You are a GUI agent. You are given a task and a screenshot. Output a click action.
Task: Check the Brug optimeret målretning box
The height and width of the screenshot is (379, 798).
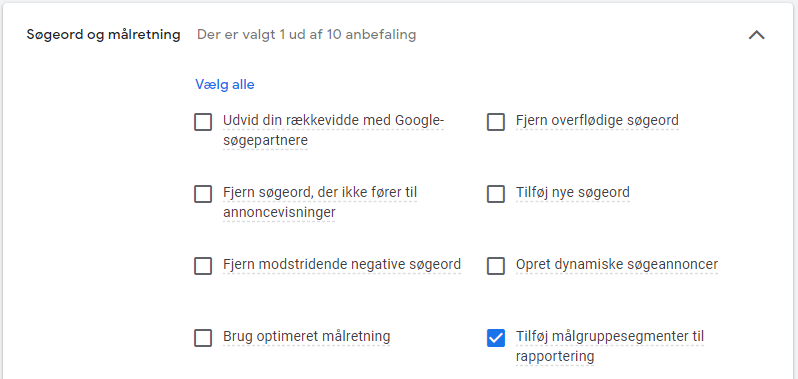(x=203, y=338)
